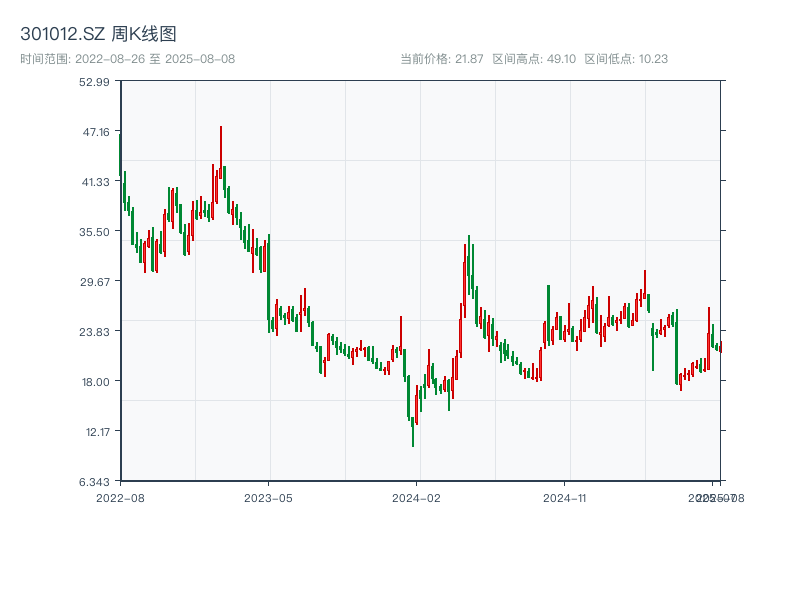Click the lowest green candle near 2024-02

point(413,432)
